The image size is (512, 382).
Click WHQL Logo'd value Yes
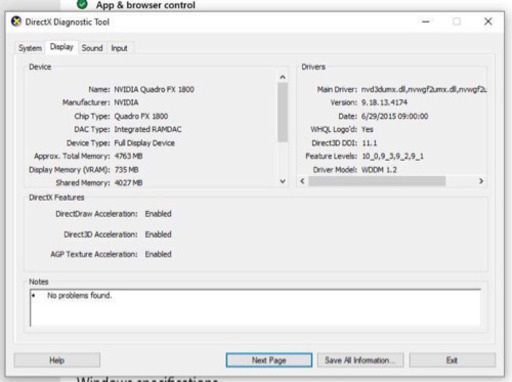(x=367, y=129)
